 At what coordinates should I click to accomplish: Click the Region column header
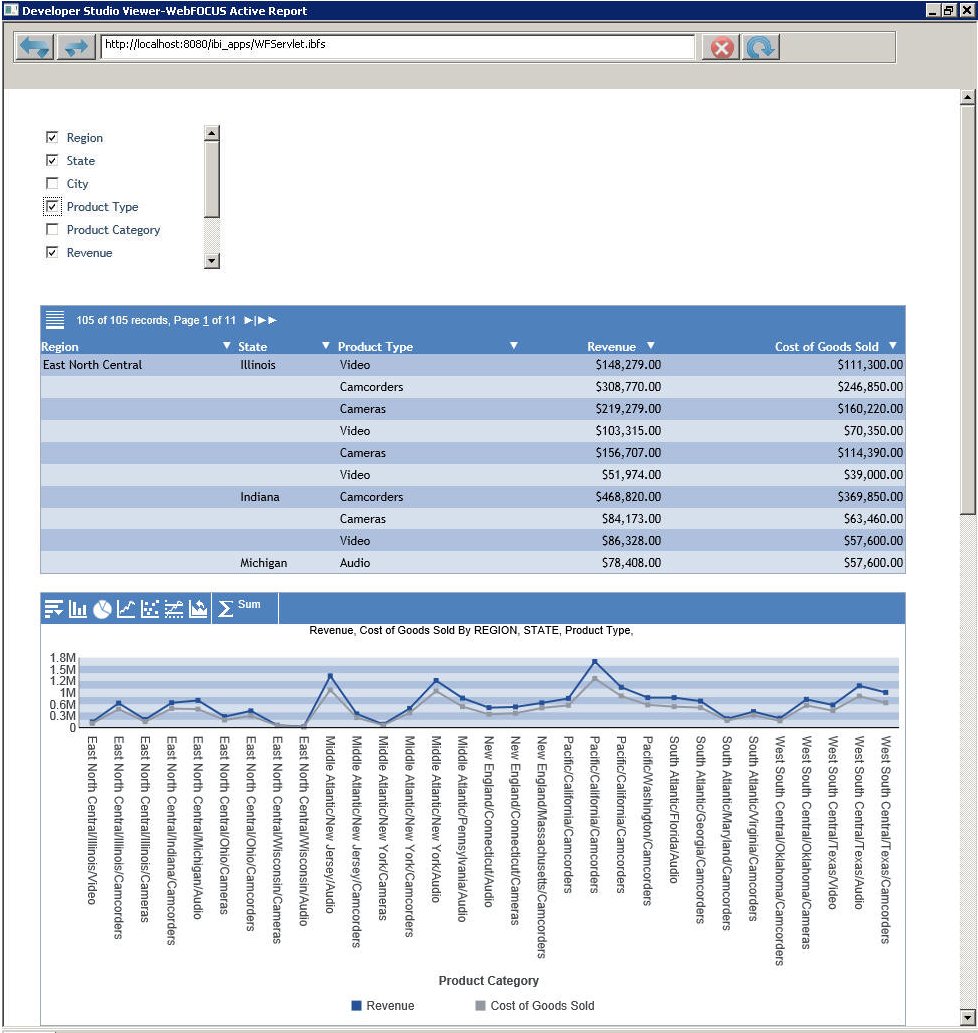pyautogui.click(x=60, y=347)
